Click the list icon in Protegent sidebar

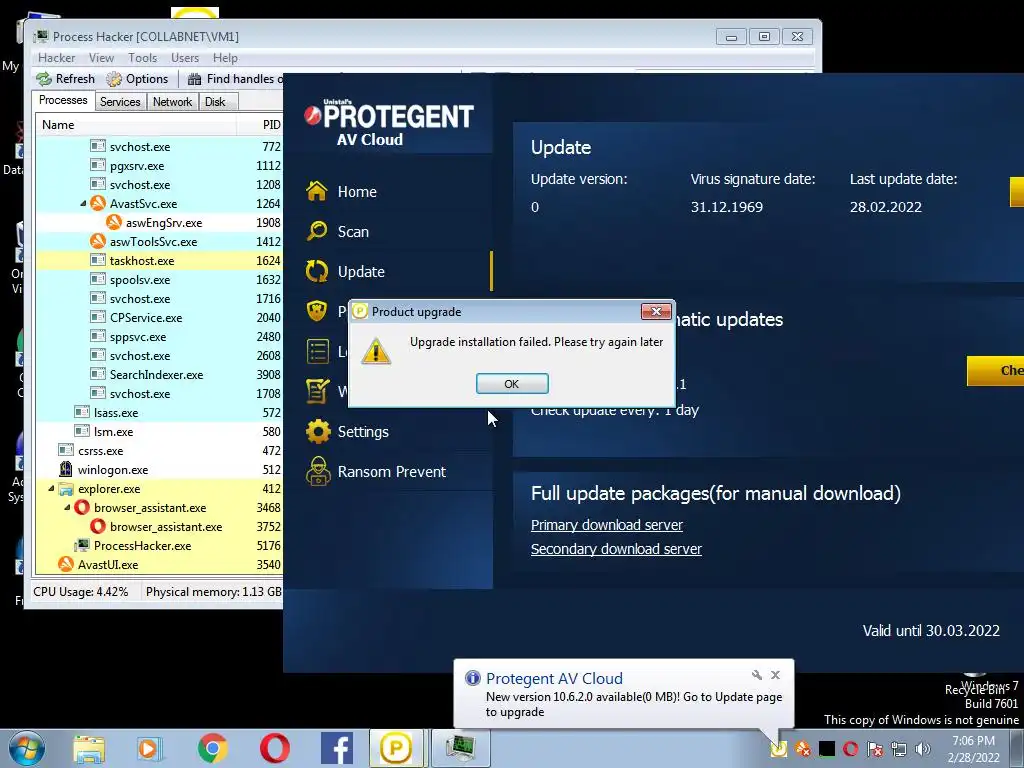pos(318,351)
